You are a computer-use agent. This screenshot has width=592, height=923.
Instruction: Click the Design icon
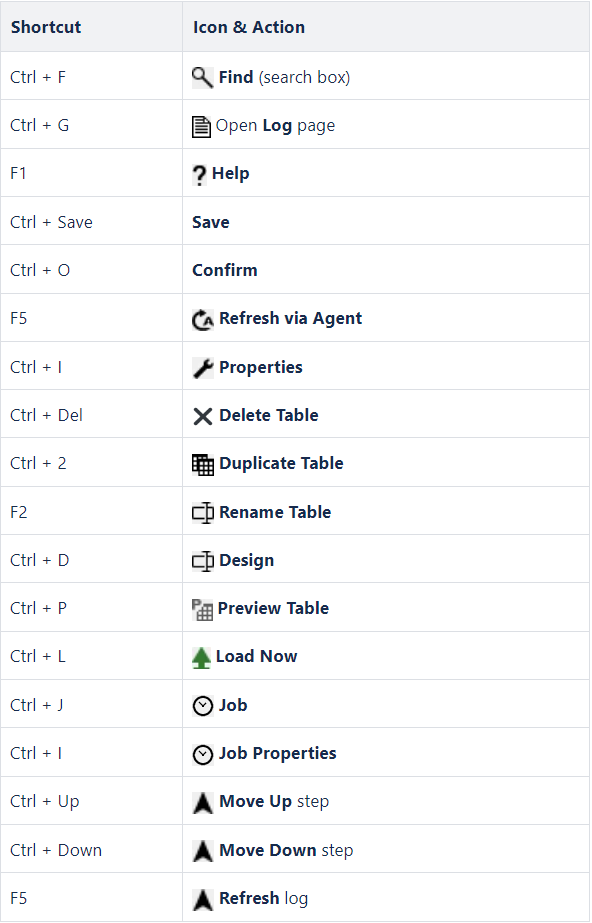[203, 561]
